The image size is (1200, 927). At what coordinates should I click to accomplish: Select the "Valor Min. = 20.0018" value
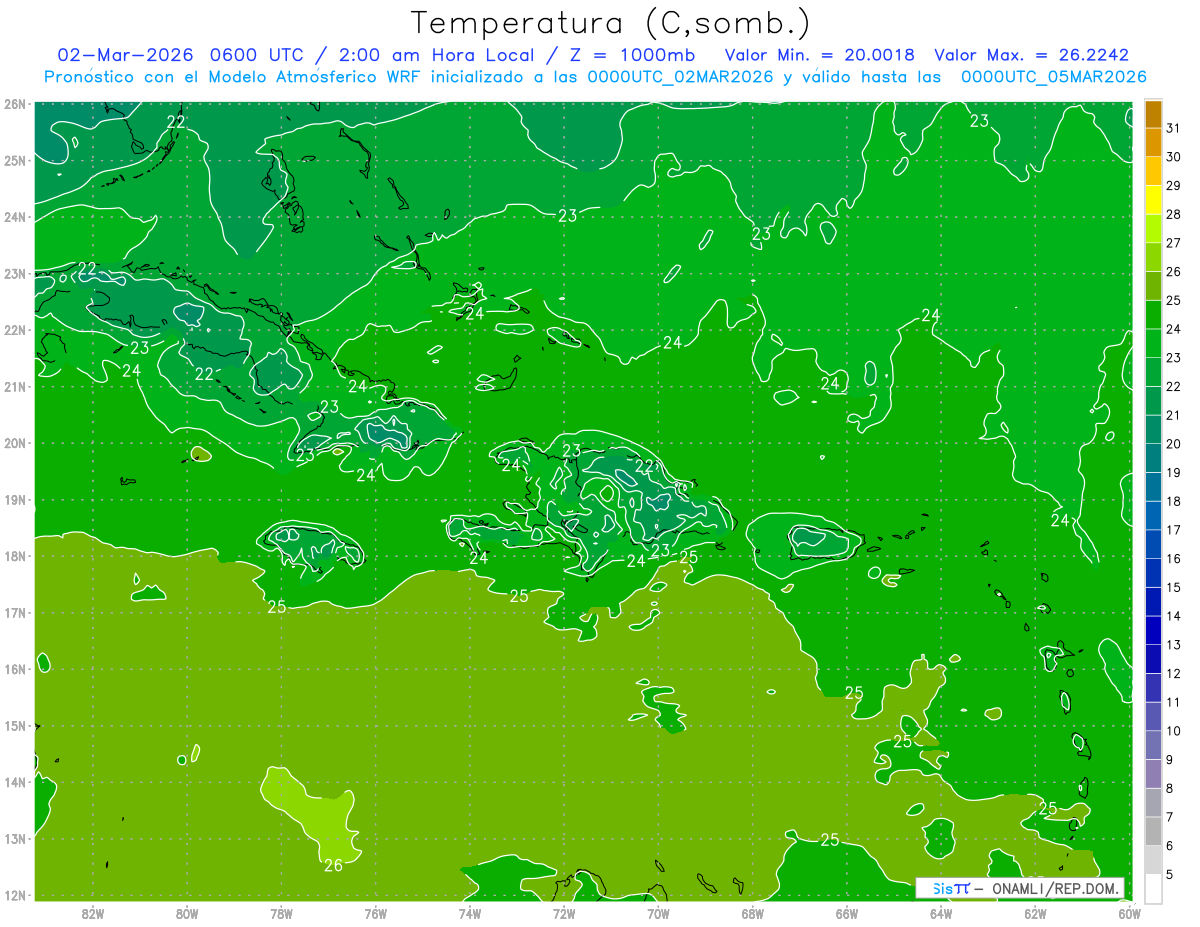coord(819,54)
